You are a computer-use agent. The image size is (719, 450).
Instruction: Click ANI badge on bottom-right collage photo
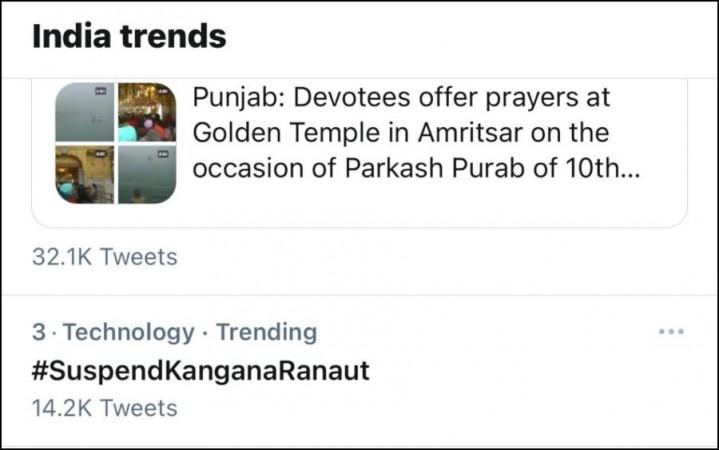pyautogui.click(x=163, y=154)
